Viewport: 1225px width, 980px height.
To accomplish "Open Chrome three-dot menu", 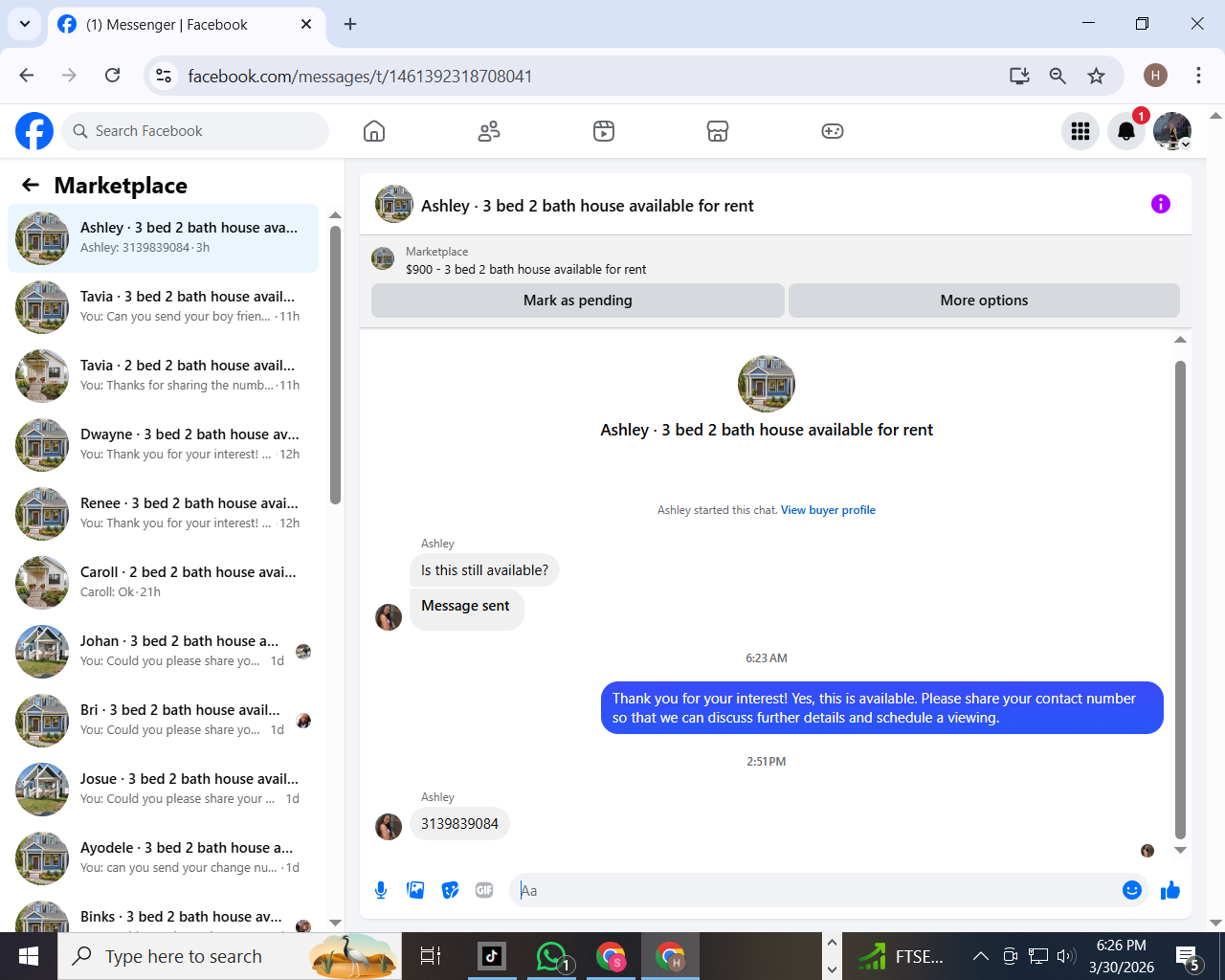I will pyautogui.click(x=1198, y=76).
